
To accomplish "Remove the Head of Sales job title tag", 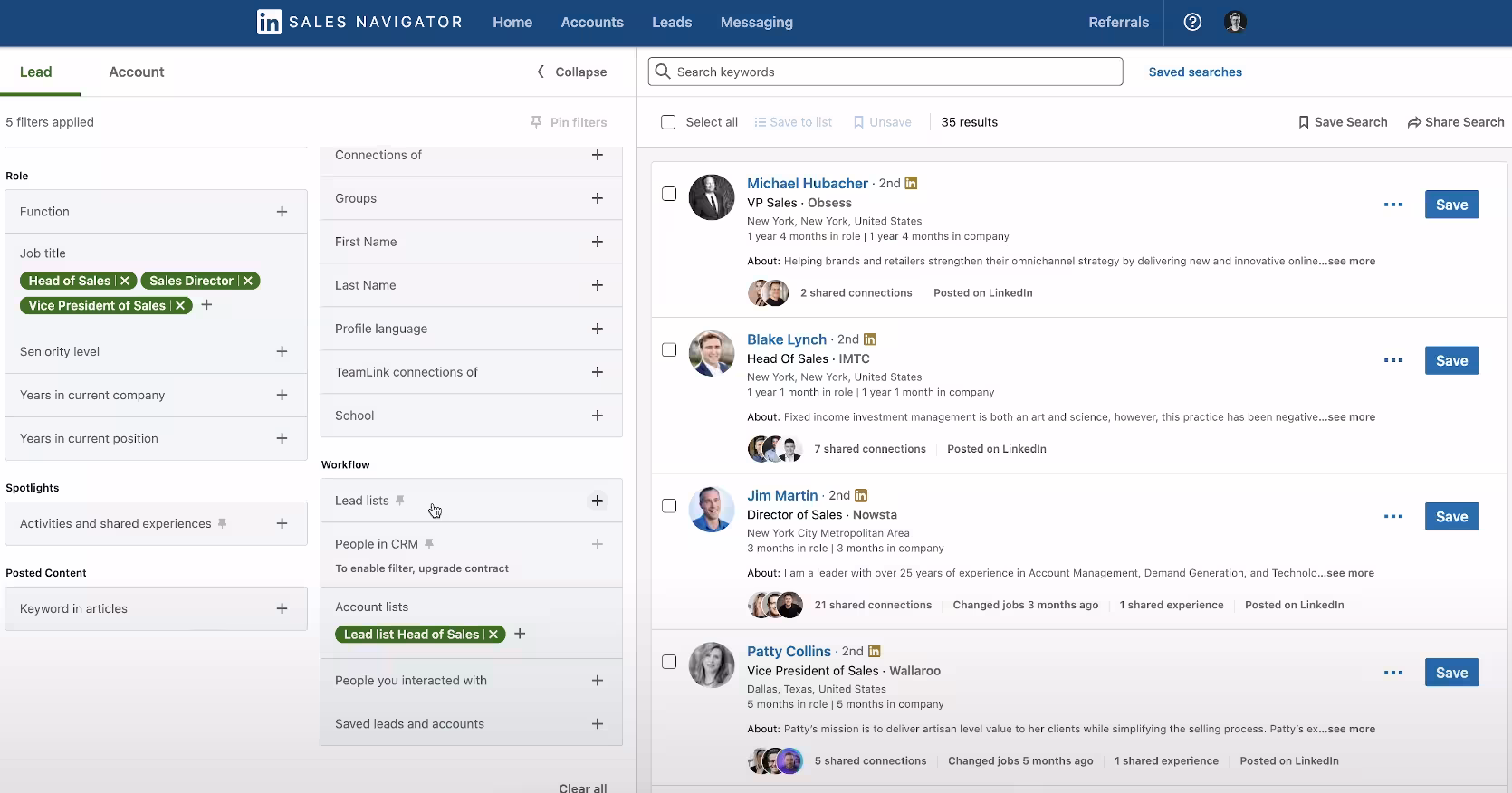I will coord(125,281).
